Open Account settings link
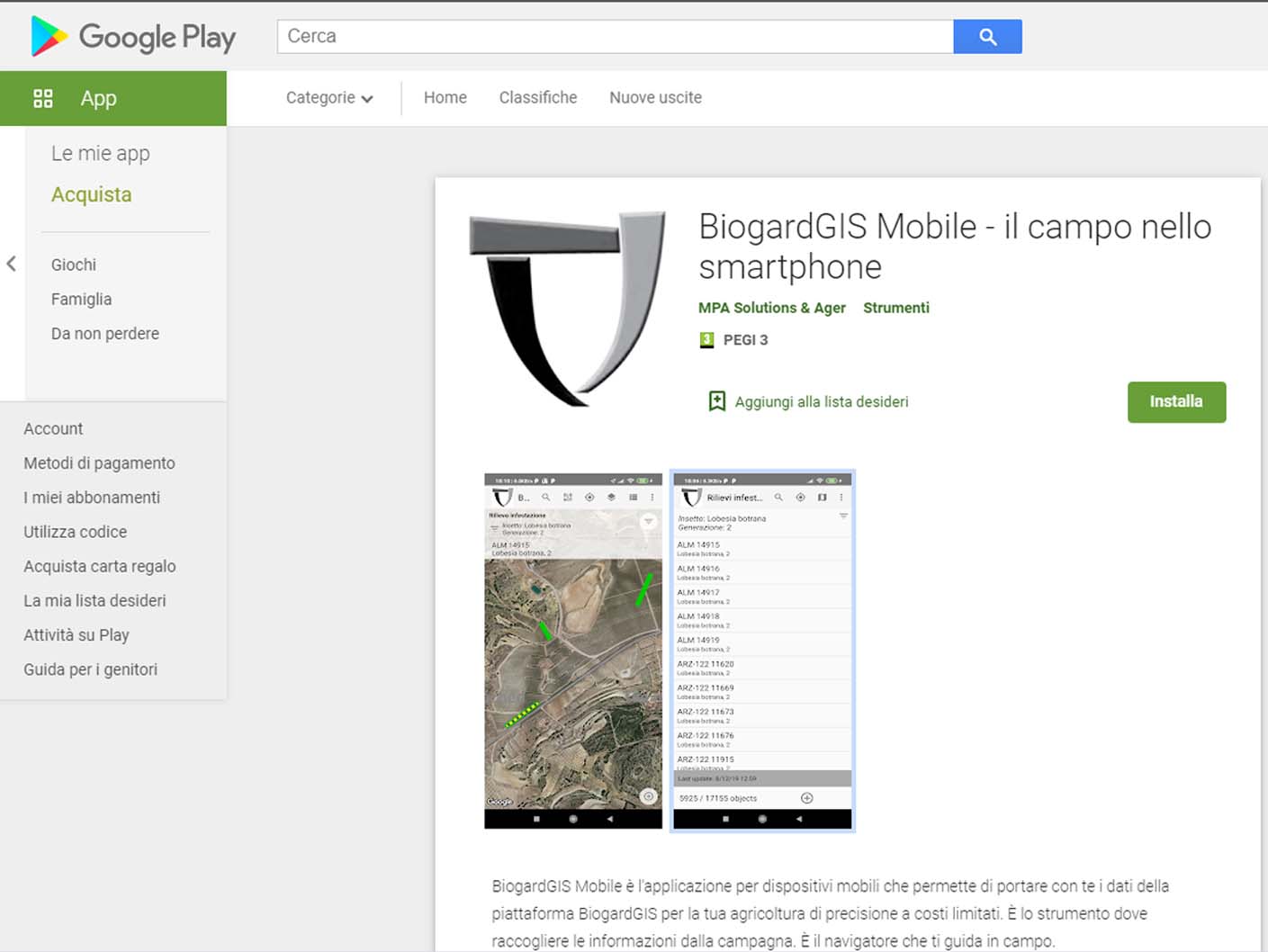Viewport: 1268px width, 952px height. coord(53,429)
